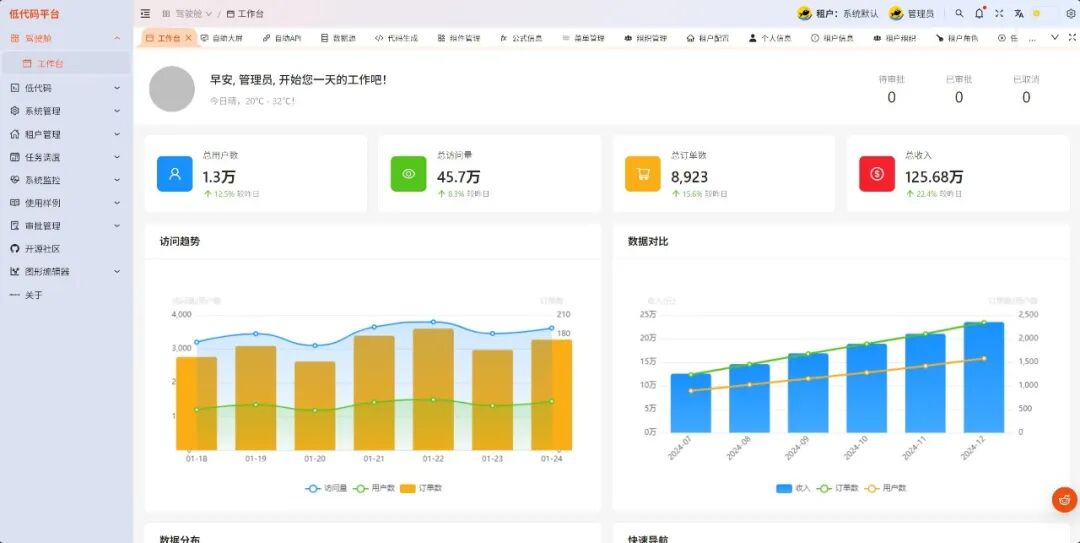Open the 工作台 item in the sidebar
1080x543 pixels.
click(x=66, y=63)
